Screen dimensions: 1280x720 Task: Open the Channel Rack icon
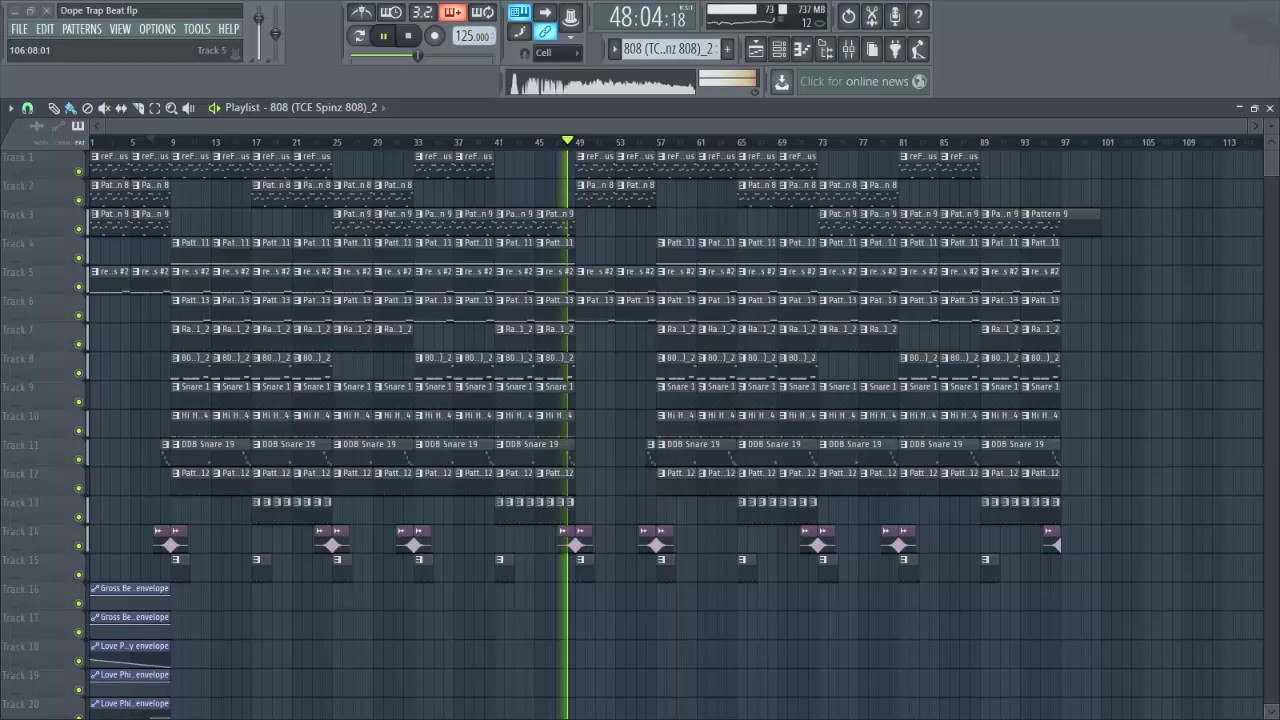tap(778, 50)
